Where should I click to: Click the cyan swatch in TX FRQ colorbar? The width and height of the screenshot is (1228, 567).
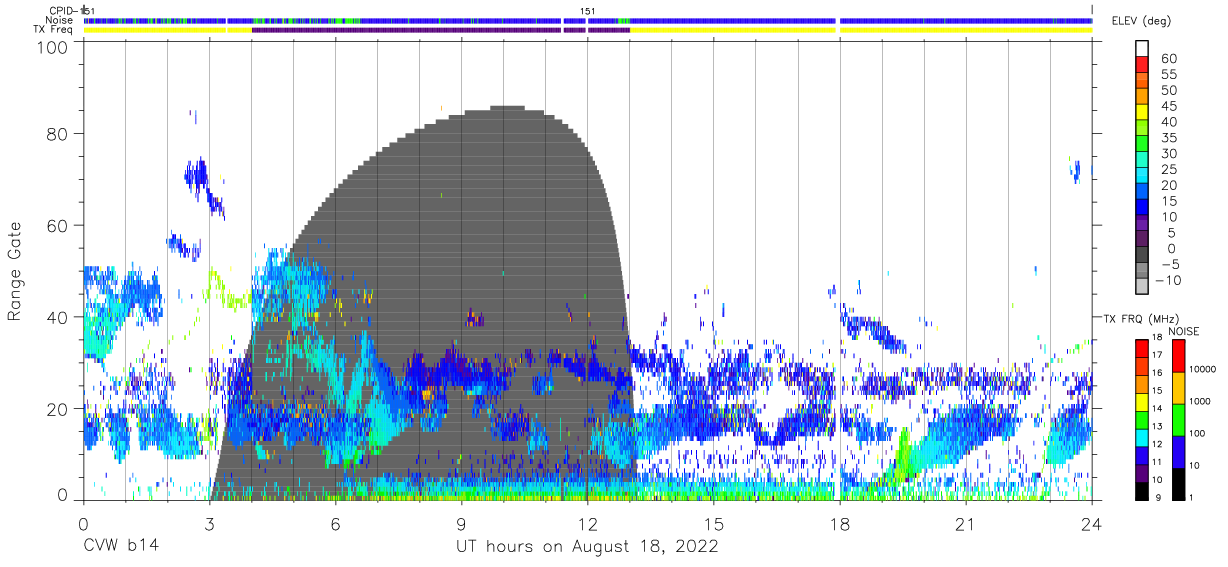click(1141, 438)
